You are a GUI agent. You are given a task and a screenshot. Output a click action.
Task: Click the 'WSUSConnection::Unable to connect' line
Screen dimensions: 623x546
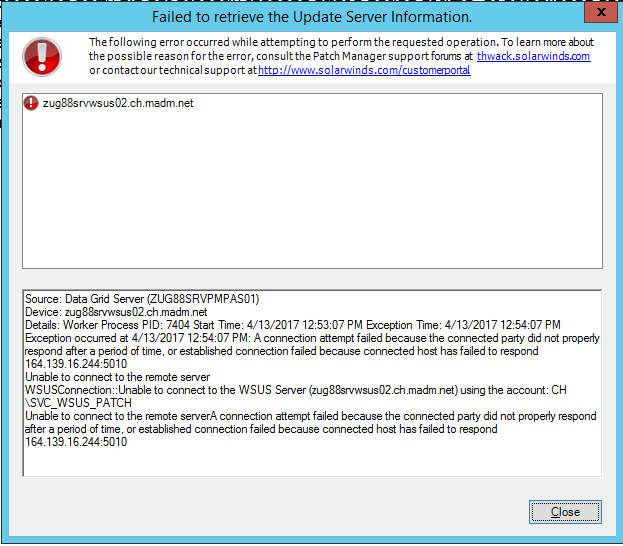click(296, 390)
